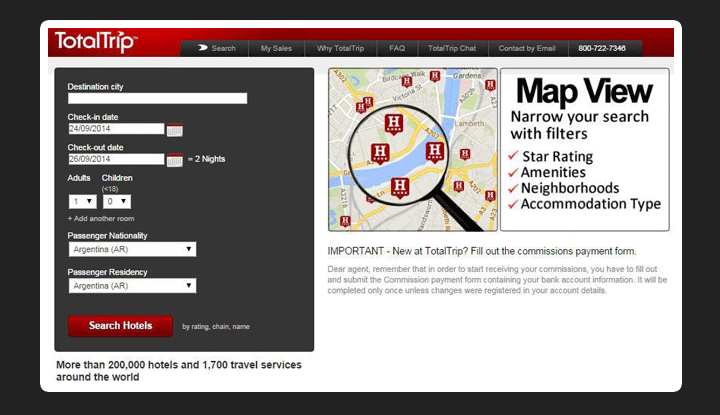Focus the Destination city field
Viewport: 720px width, 415px height.
click(158, 98)
